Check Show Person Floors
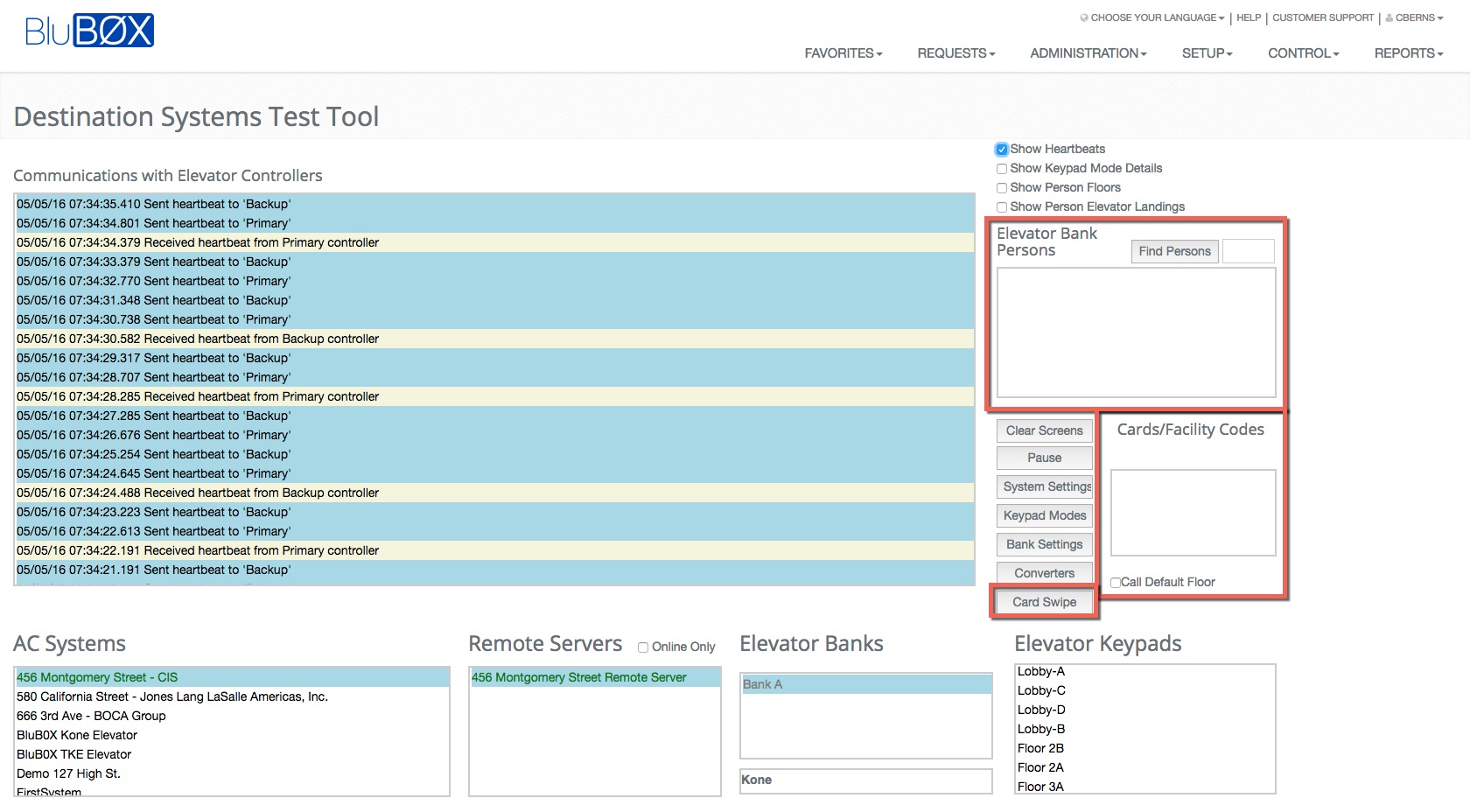Image resolution: width=1470 pixels, height=812 pixels. [x=1001, y=187]
